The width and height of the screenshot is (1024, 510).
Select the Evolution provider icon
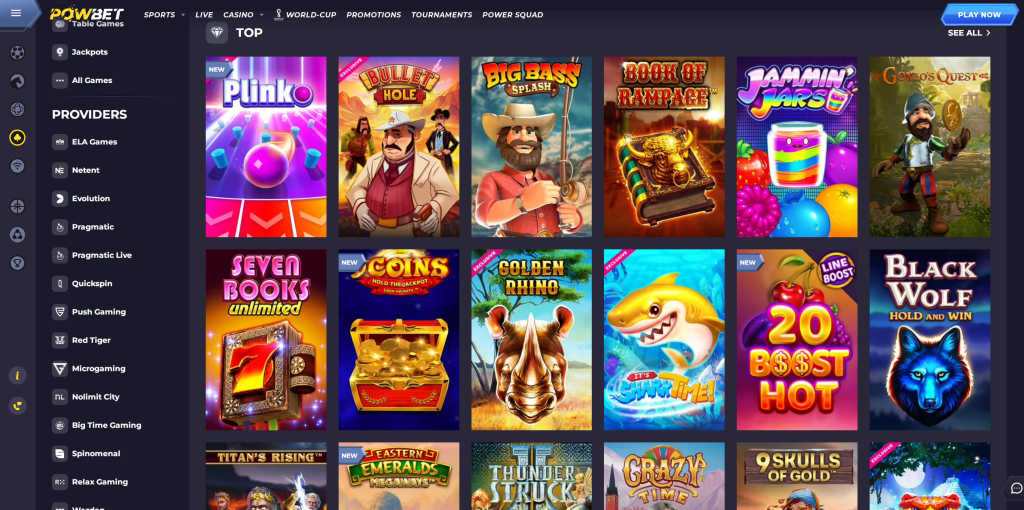click(x=60, y=199)
